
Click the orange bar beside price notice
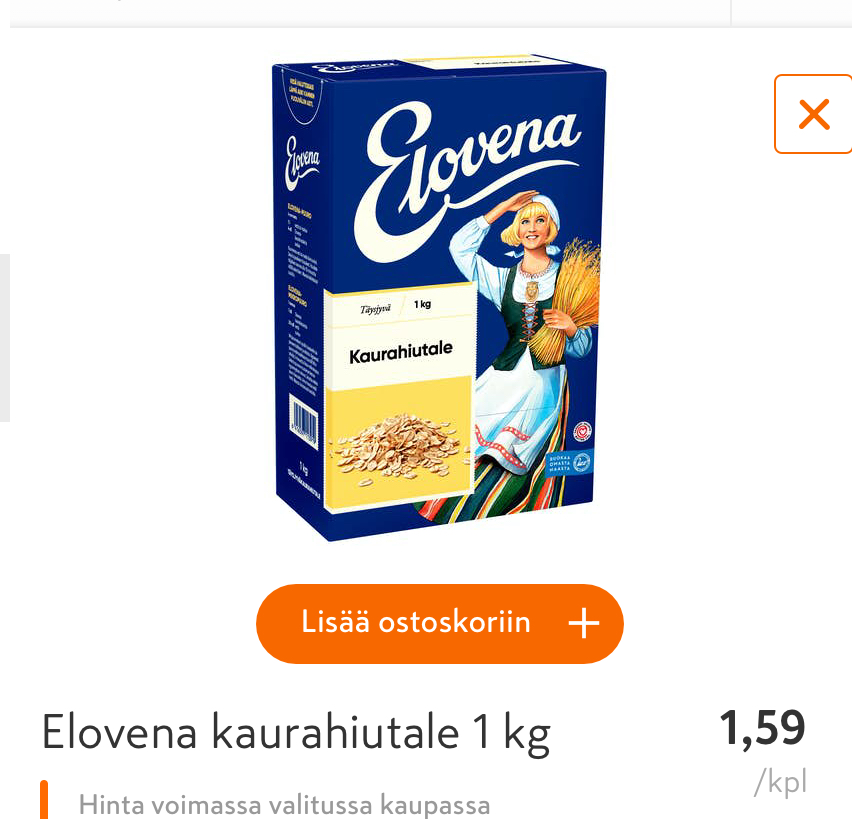[44, 799]
